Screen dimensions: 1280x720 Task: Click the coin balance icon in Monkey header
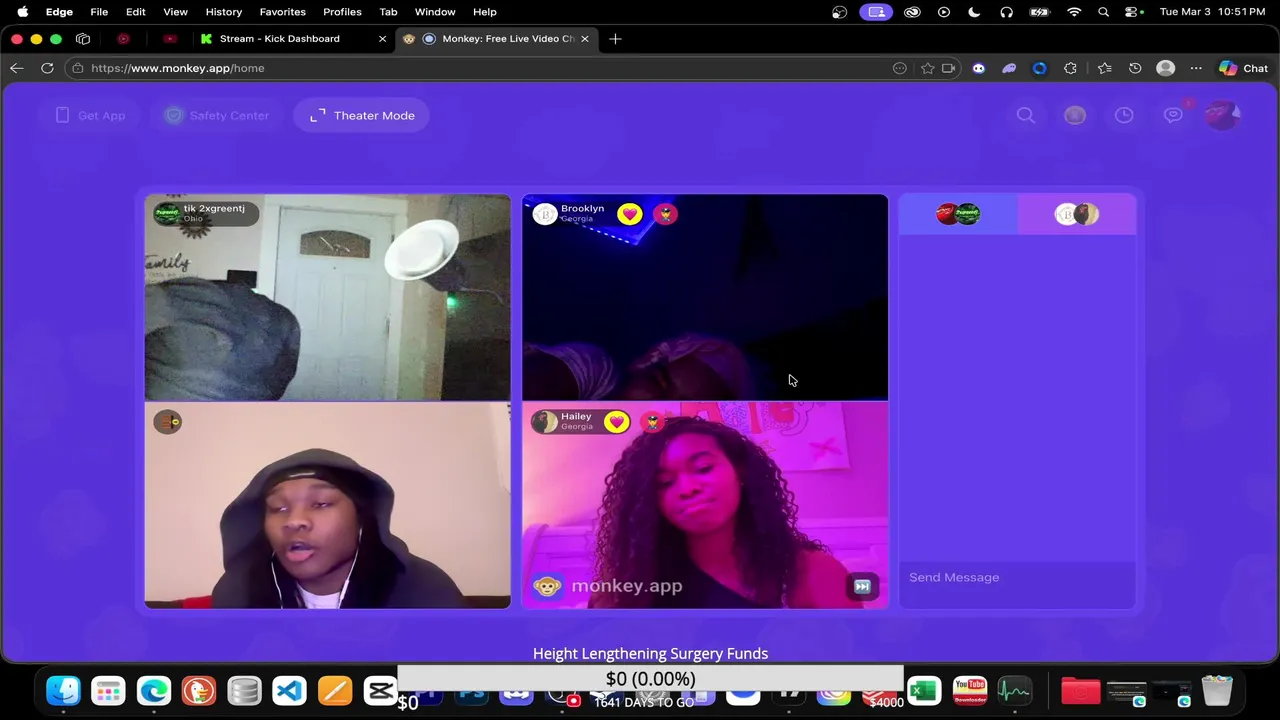tap(1075, 115)
